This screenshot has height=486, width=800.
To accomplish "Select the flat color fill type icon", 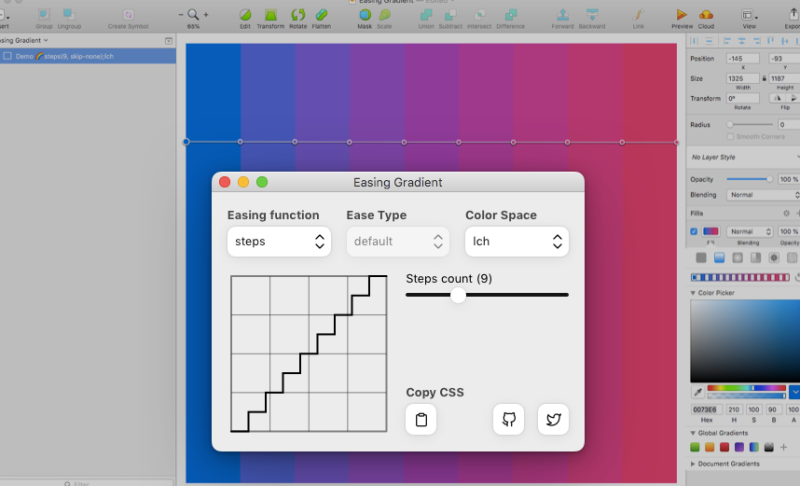I will (702, 258).
